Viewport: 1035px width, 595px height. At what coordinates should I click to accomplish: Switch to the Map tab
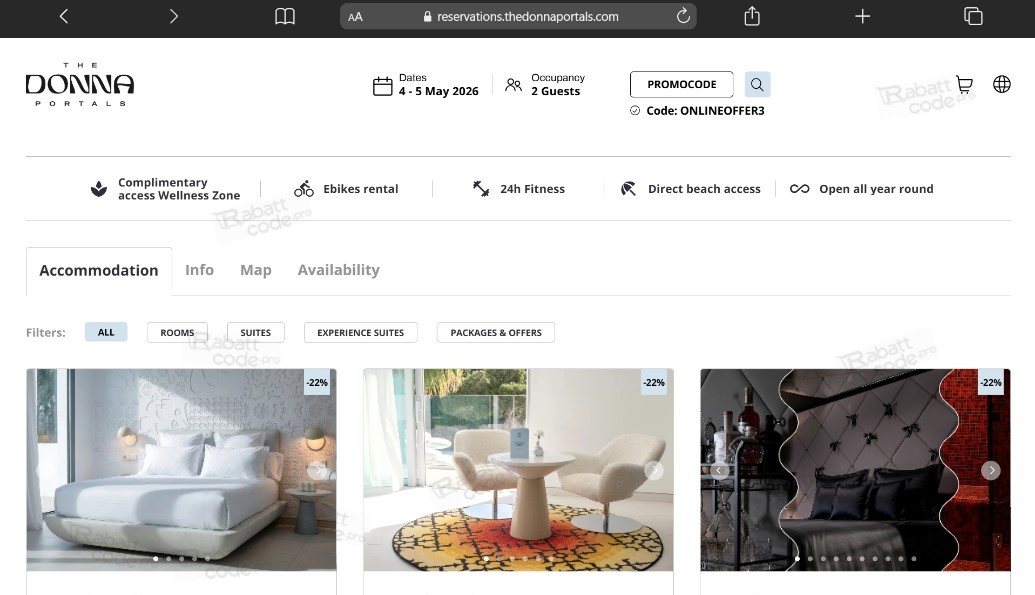[255, 270]
